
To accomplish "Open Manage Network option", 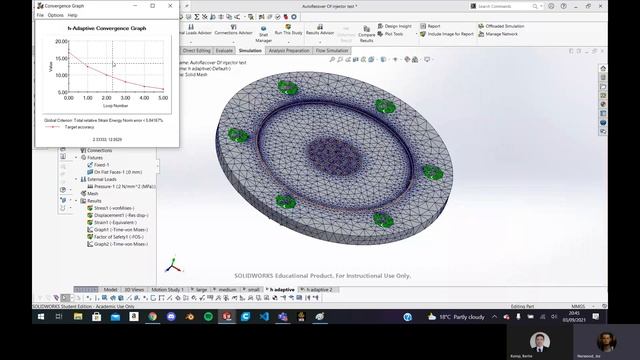I will click(x=498, y=34).
